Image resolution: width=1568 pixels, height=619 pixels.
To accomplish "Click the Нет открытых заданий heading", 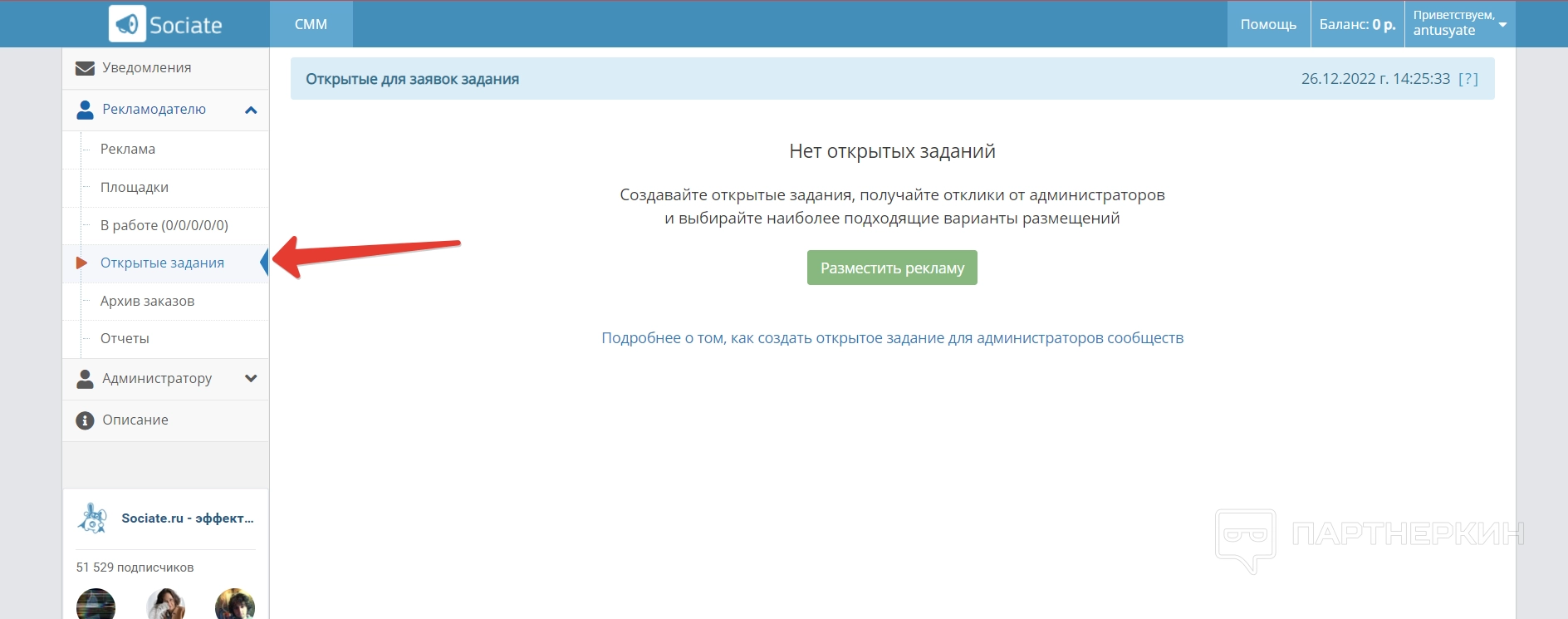I will coord(892,151).
